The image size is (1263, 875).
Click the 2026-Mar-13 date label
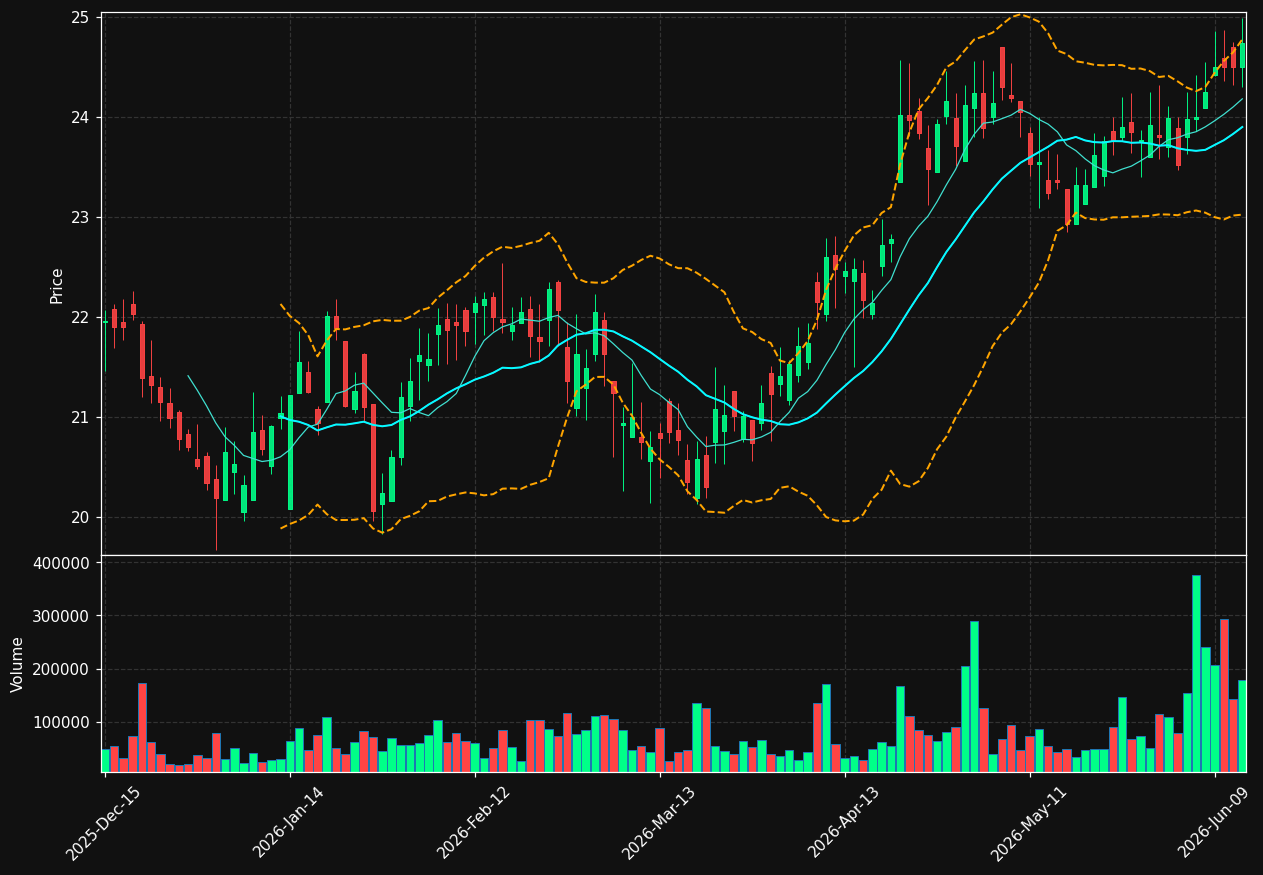[x=659, y=823]
